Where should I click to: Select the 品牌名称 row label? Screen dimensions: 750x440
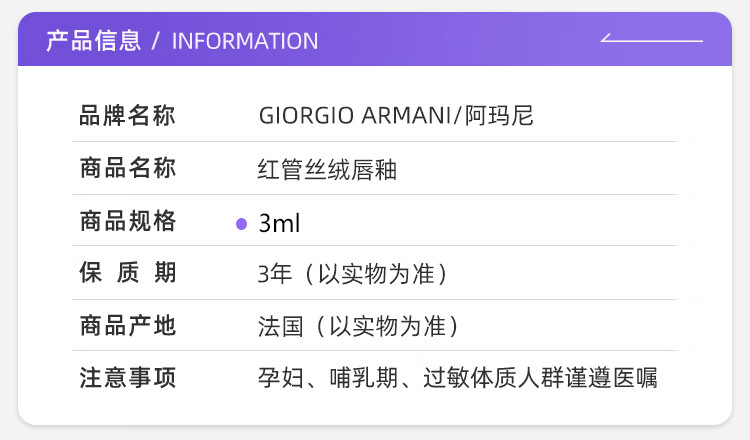tap(127, 116)
